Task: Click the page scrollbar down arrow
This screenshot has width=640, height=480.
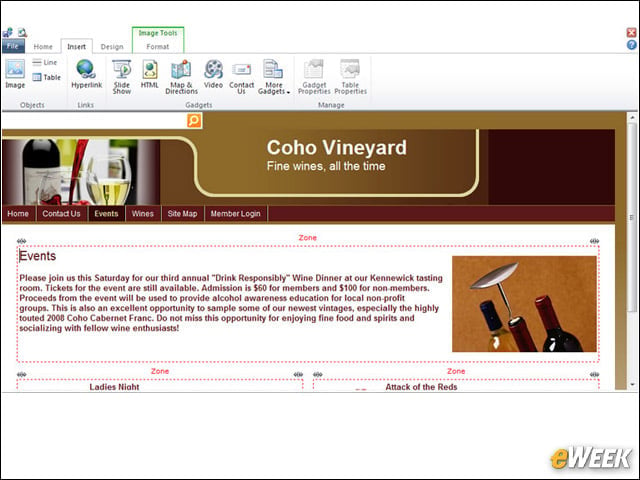Action: (x=632, y=384)
